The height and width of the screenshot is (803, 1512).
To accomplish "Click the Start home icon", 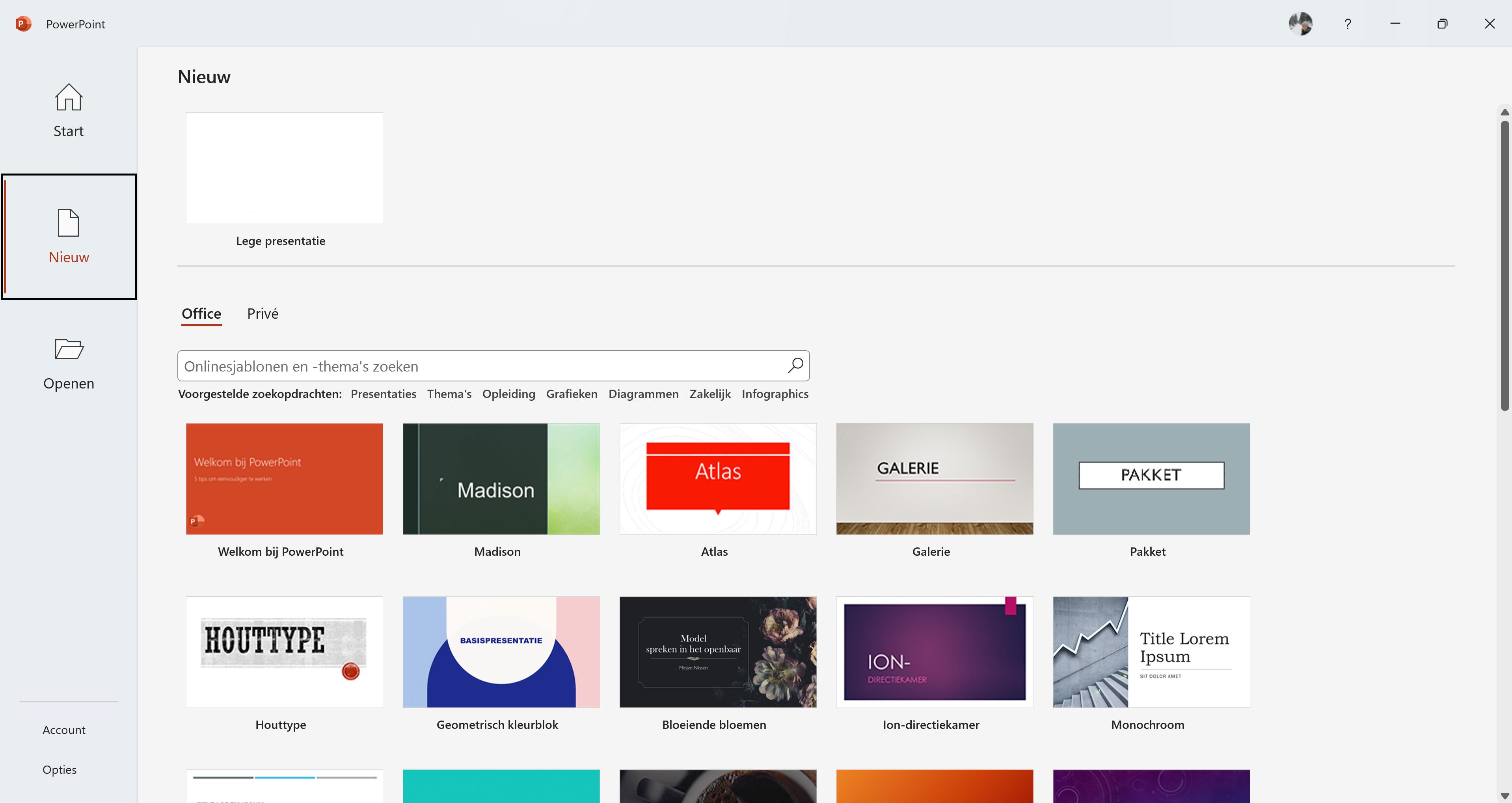I will (x=69, y=97).
